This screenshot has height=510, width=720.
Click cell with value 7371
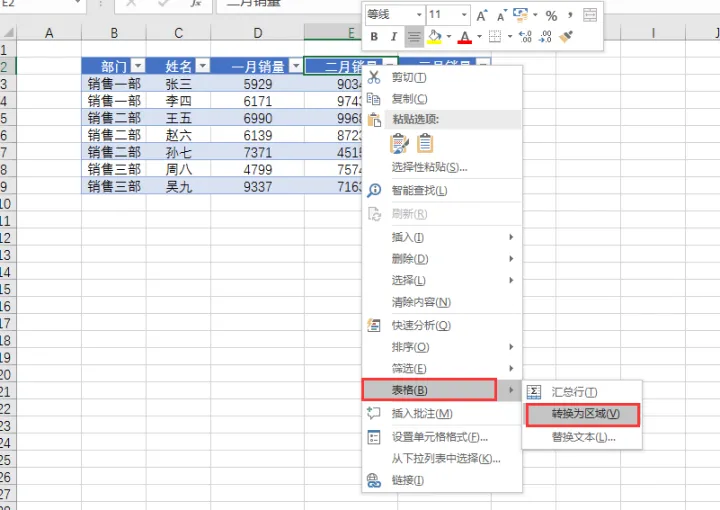click(x=258, y=152)
